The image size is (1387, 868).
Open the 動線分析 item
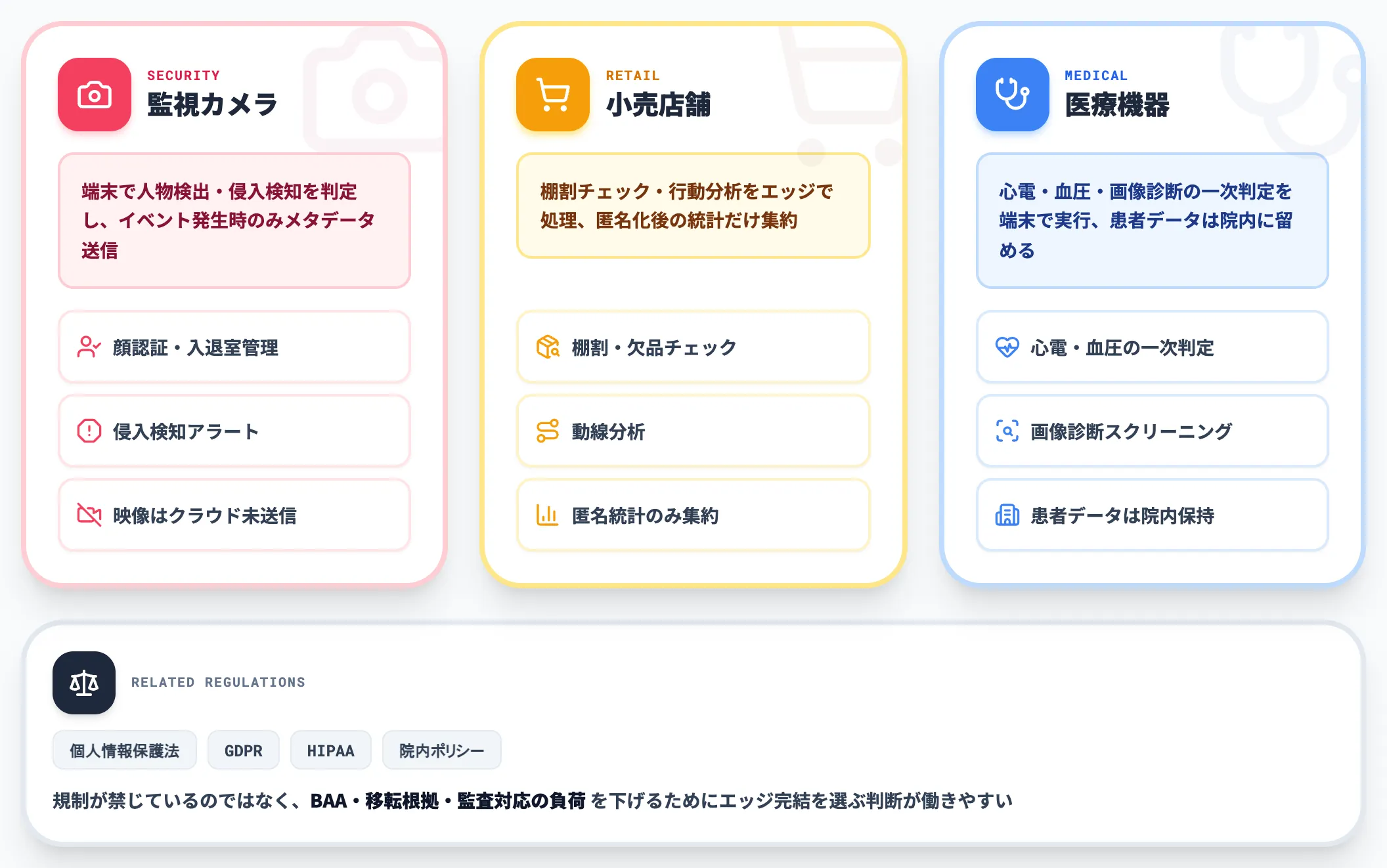(693, 431)
